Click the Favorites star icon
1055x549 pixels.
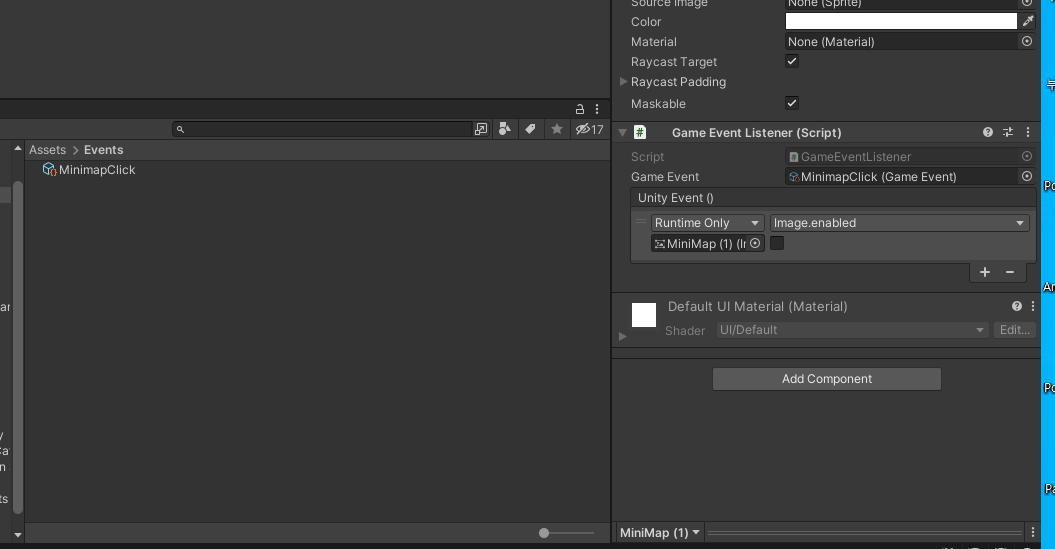pos(556,129)
